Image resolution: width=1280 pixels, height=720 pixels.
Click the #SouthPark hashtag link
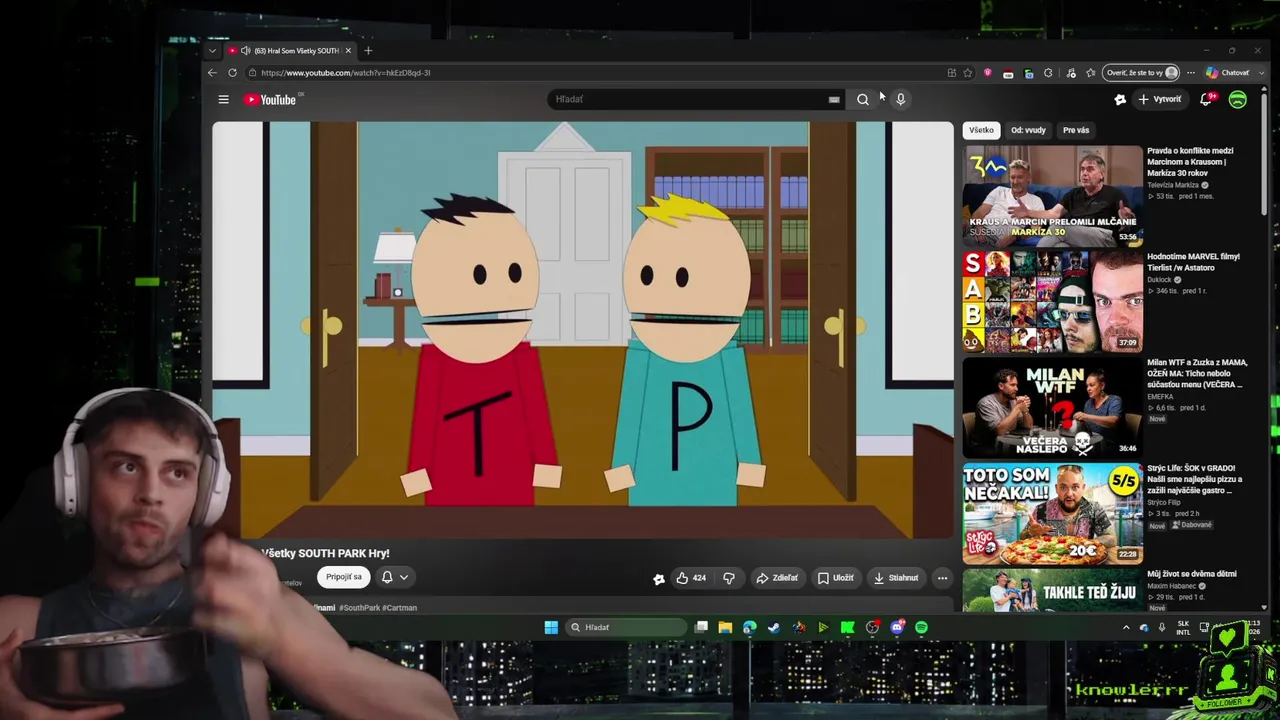359,608
